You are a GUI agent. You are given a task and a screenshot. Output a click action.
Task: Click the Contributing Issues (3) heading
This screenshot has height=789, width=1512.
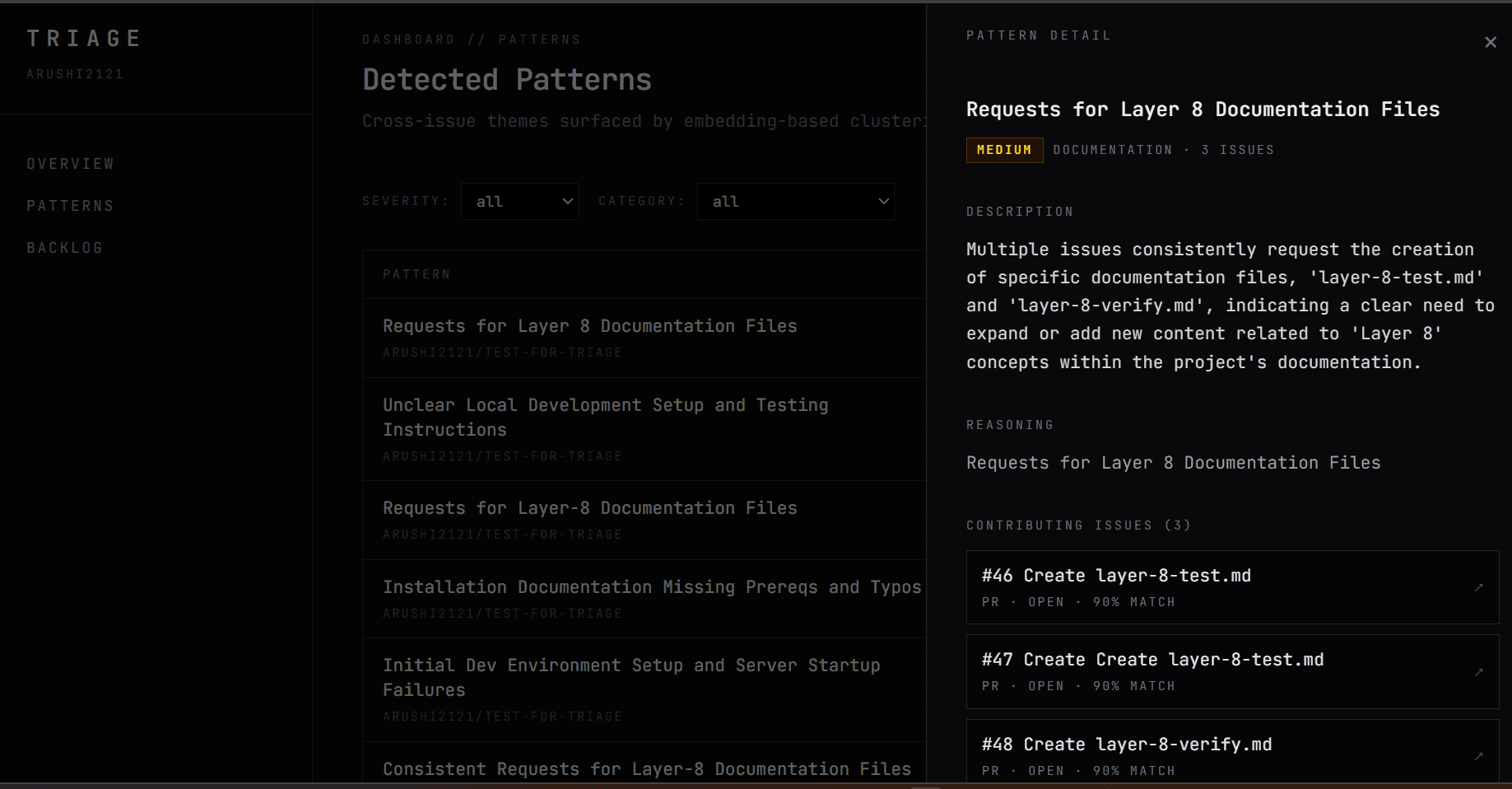1078,525
